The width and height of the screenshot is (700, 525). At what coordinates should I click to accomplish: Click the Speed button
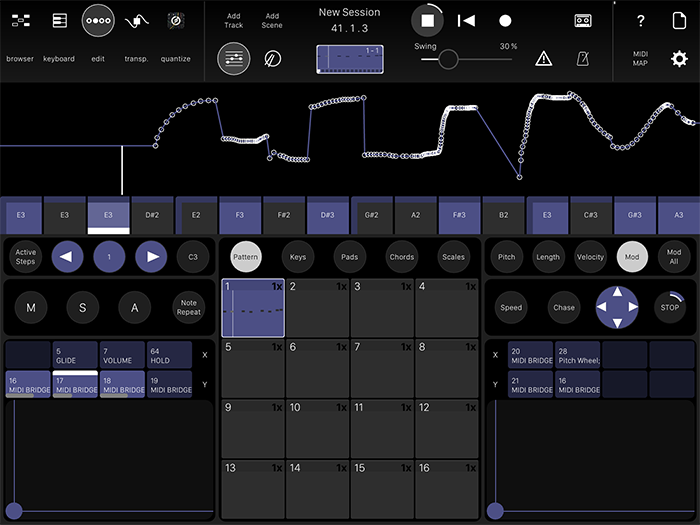(511, 308)
